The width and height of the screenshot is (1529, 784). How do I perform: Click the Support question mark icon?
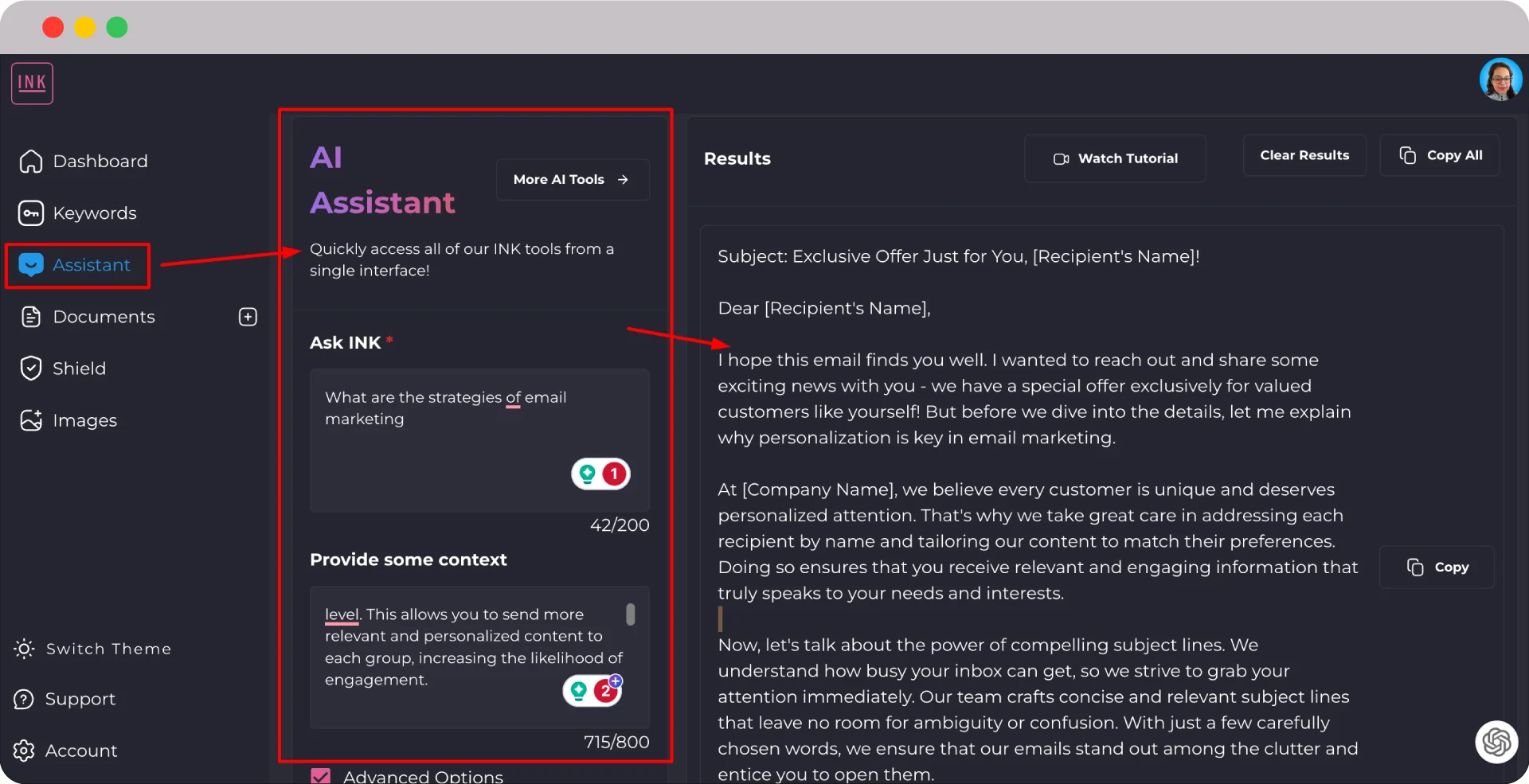pyautogui.click(x=24, y=699)
